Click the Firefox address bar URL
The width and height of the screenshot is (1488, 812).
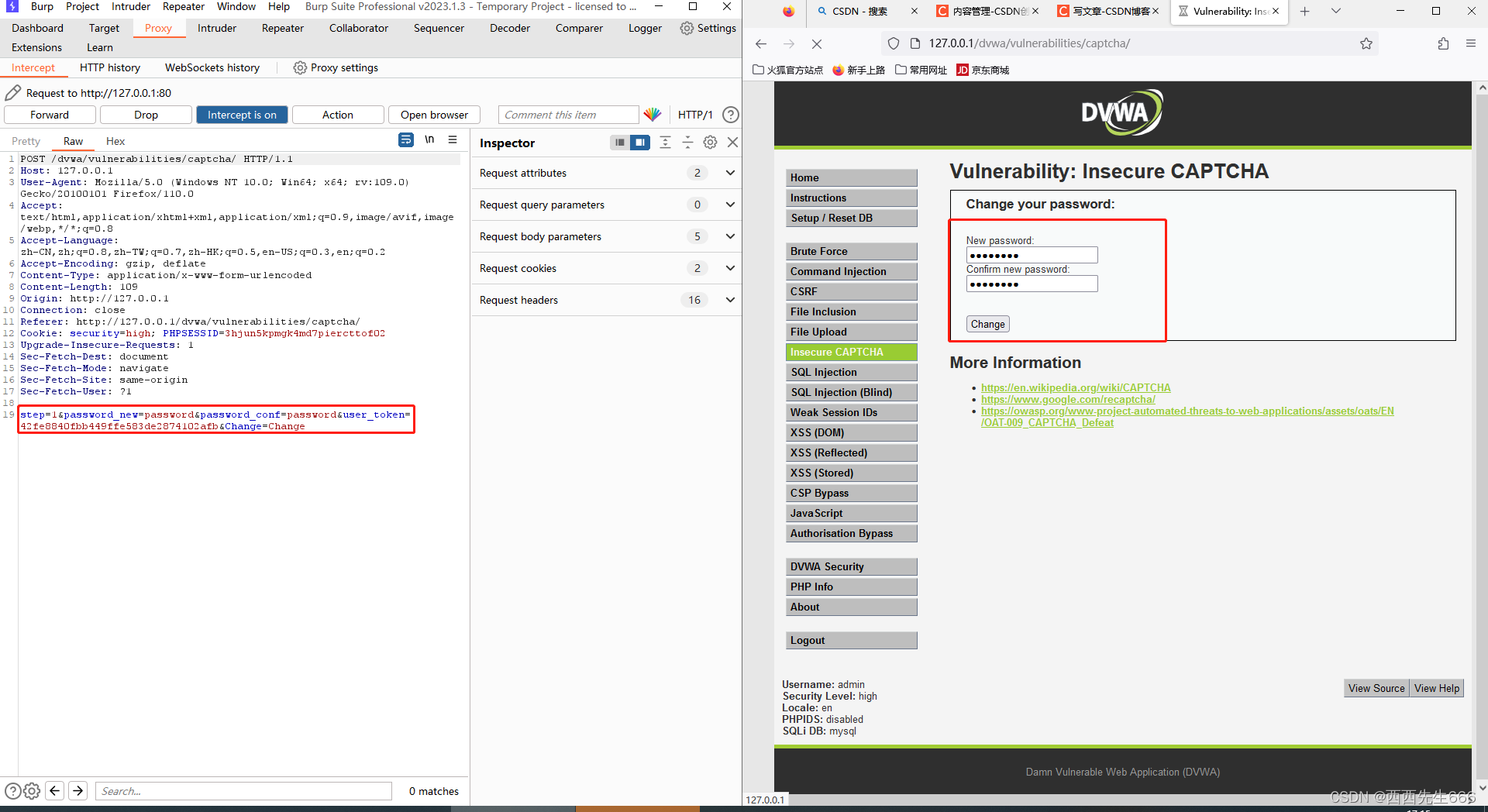1029,43
